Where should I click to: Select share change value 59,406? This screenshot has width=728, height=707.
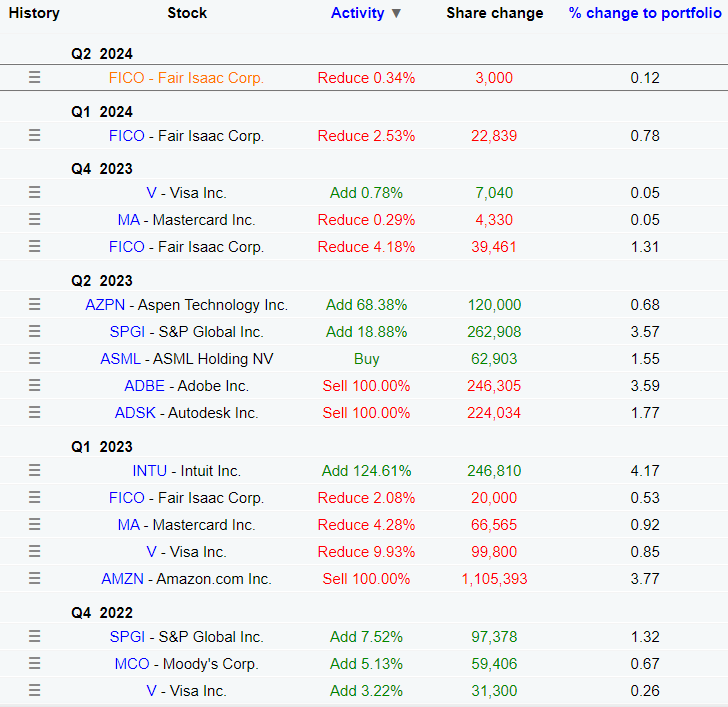[494, 663]
